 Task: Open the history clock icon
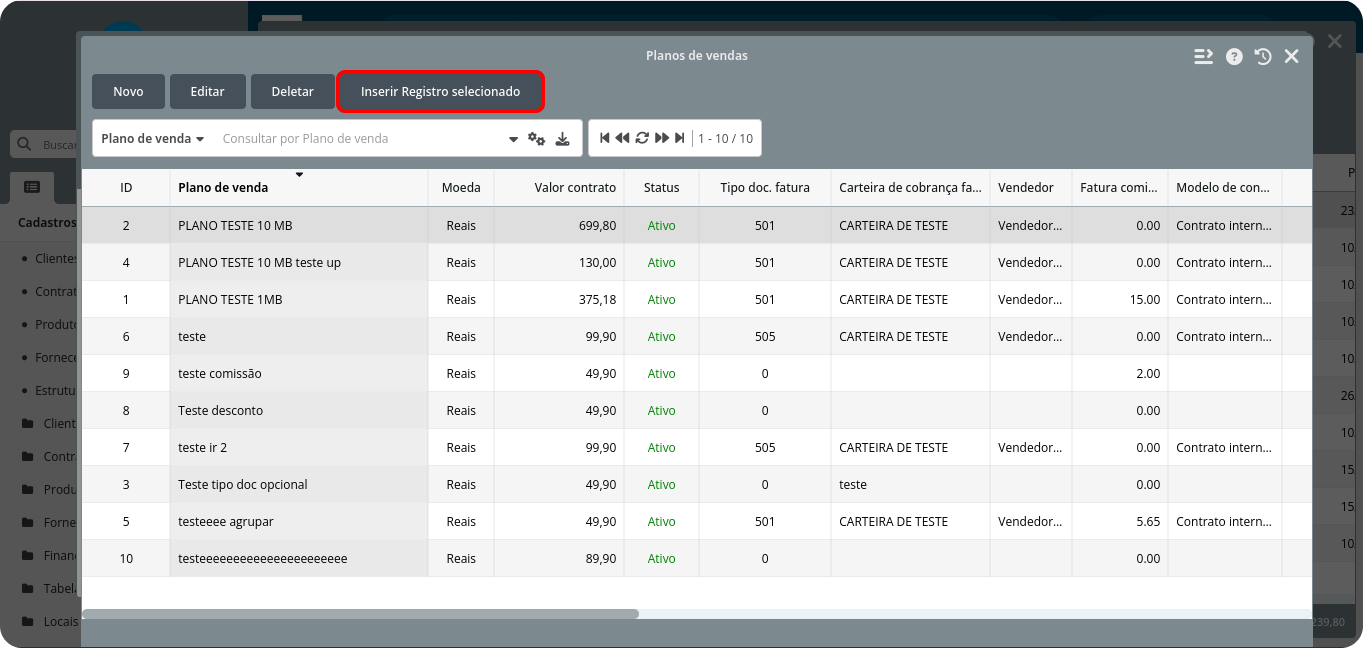[x=1263, y=57]
